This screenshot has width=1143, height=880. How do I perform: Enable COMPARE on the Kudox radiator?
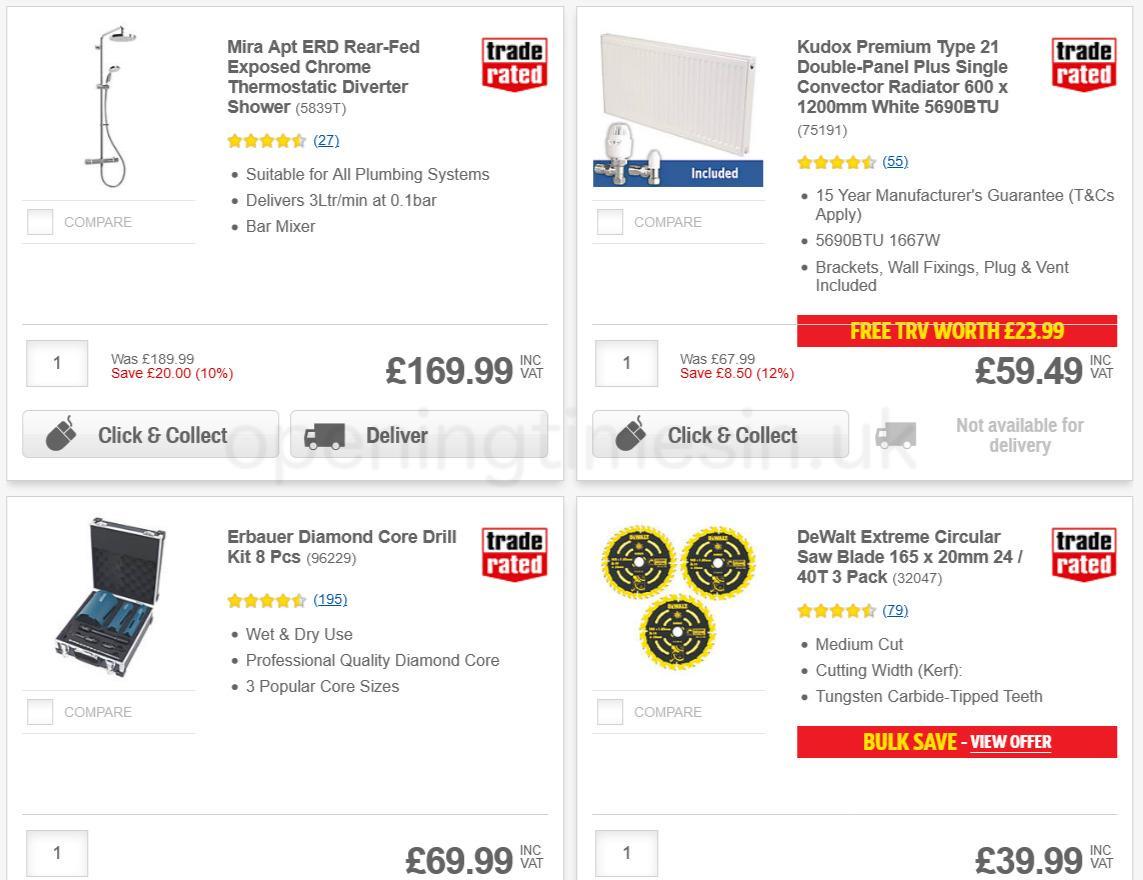pyautogui.click(x=610, y=222)
